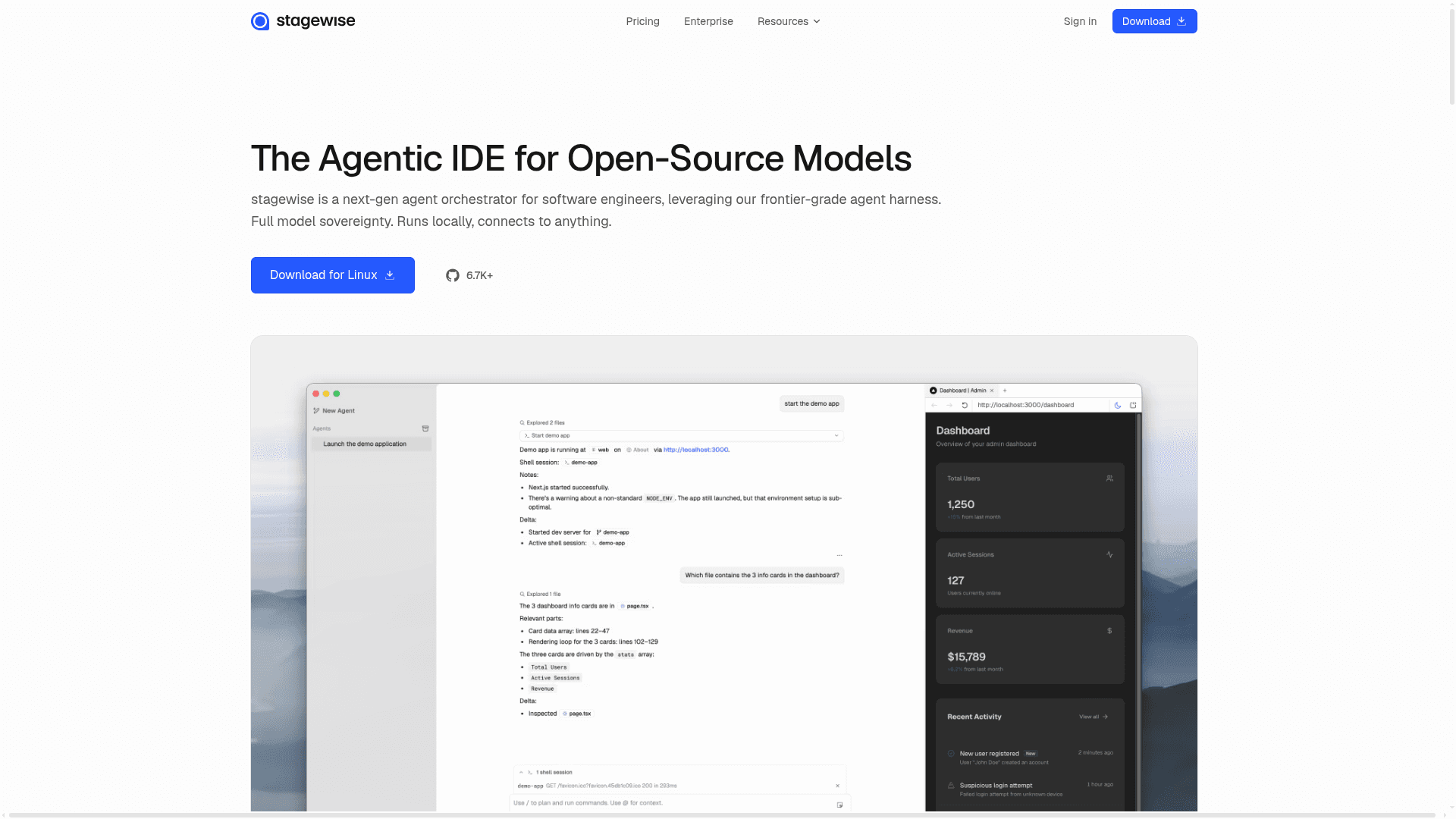
Task: Click the open-external icon beside moon icon
Action: pos(1133,405)
